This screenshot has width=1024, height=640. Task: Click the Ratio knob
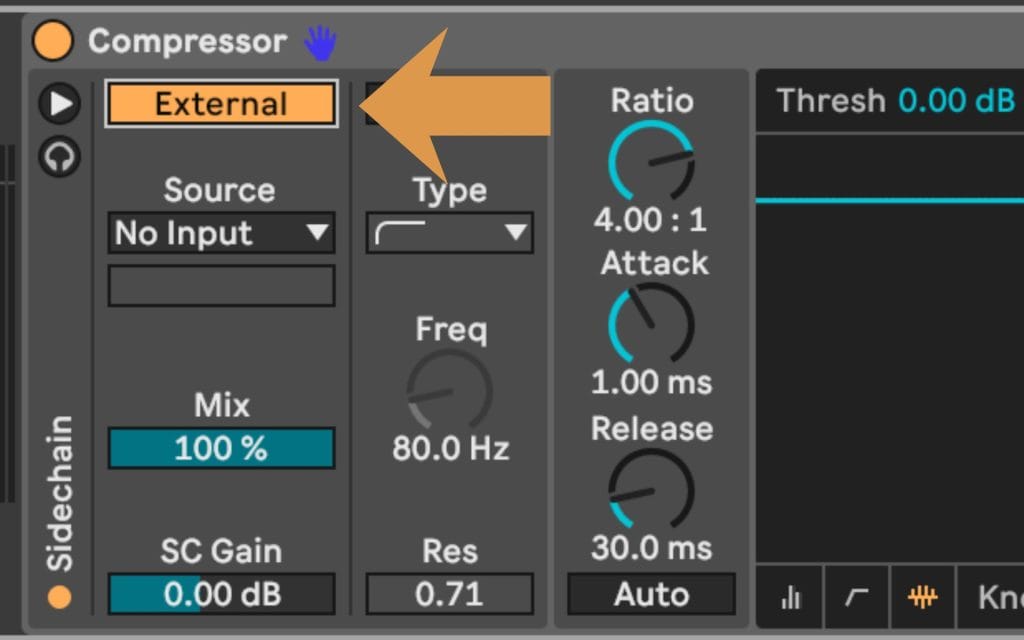click(x=651, y=160)
